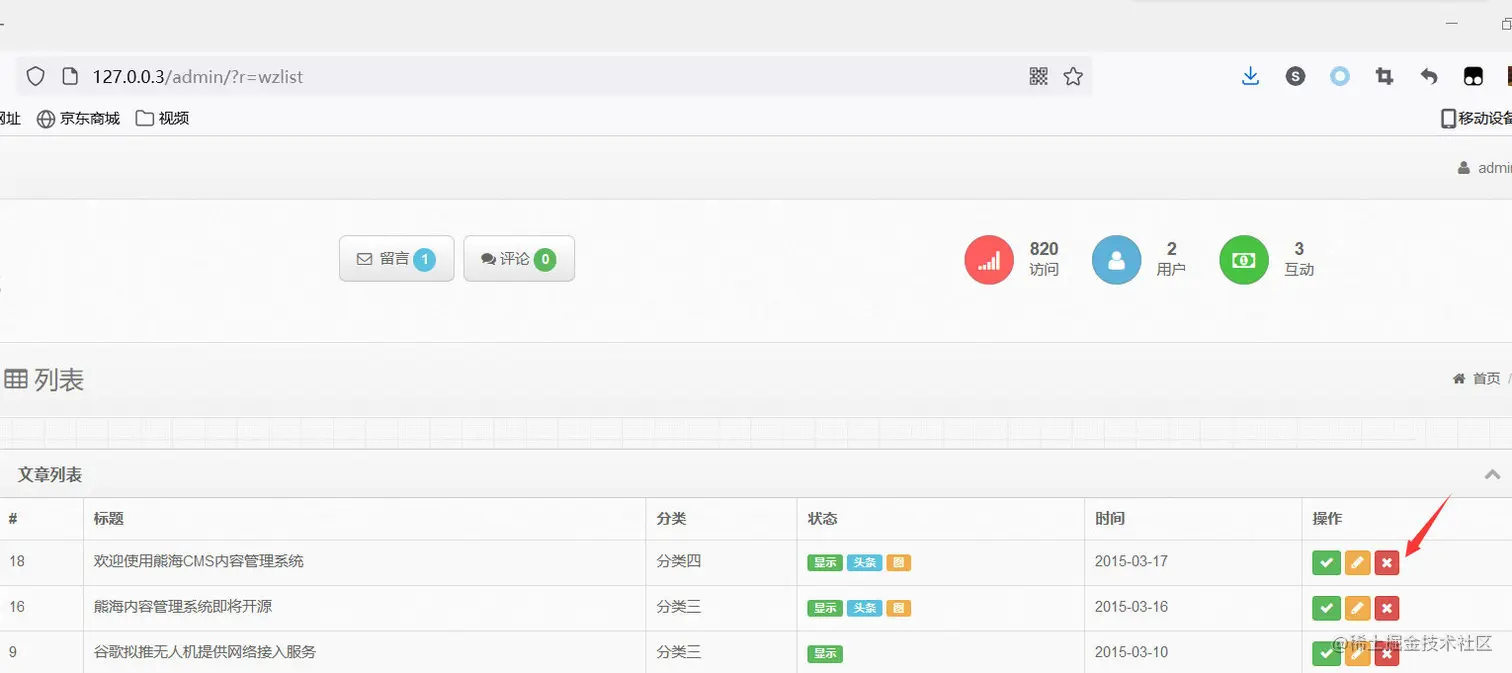Click red delete X for article 18

(1387, 563)
